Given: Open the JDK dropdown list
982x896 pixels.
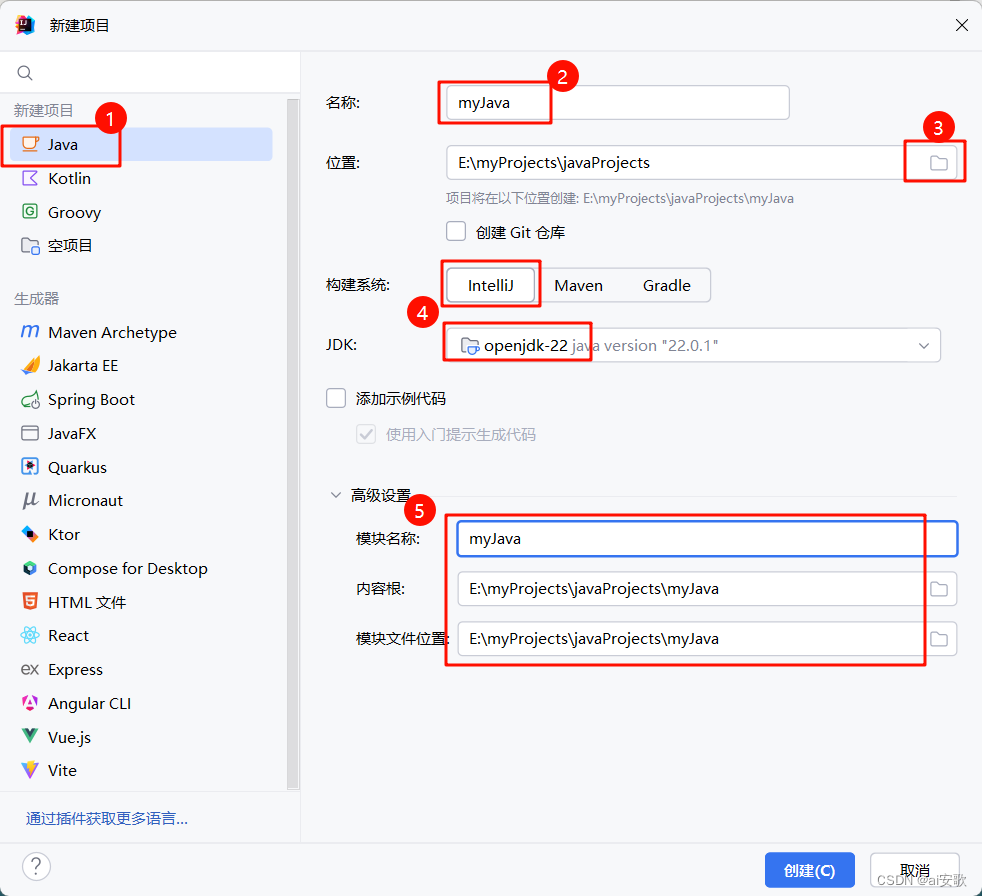Looking at the screenshot, I should tap(924, 346).
